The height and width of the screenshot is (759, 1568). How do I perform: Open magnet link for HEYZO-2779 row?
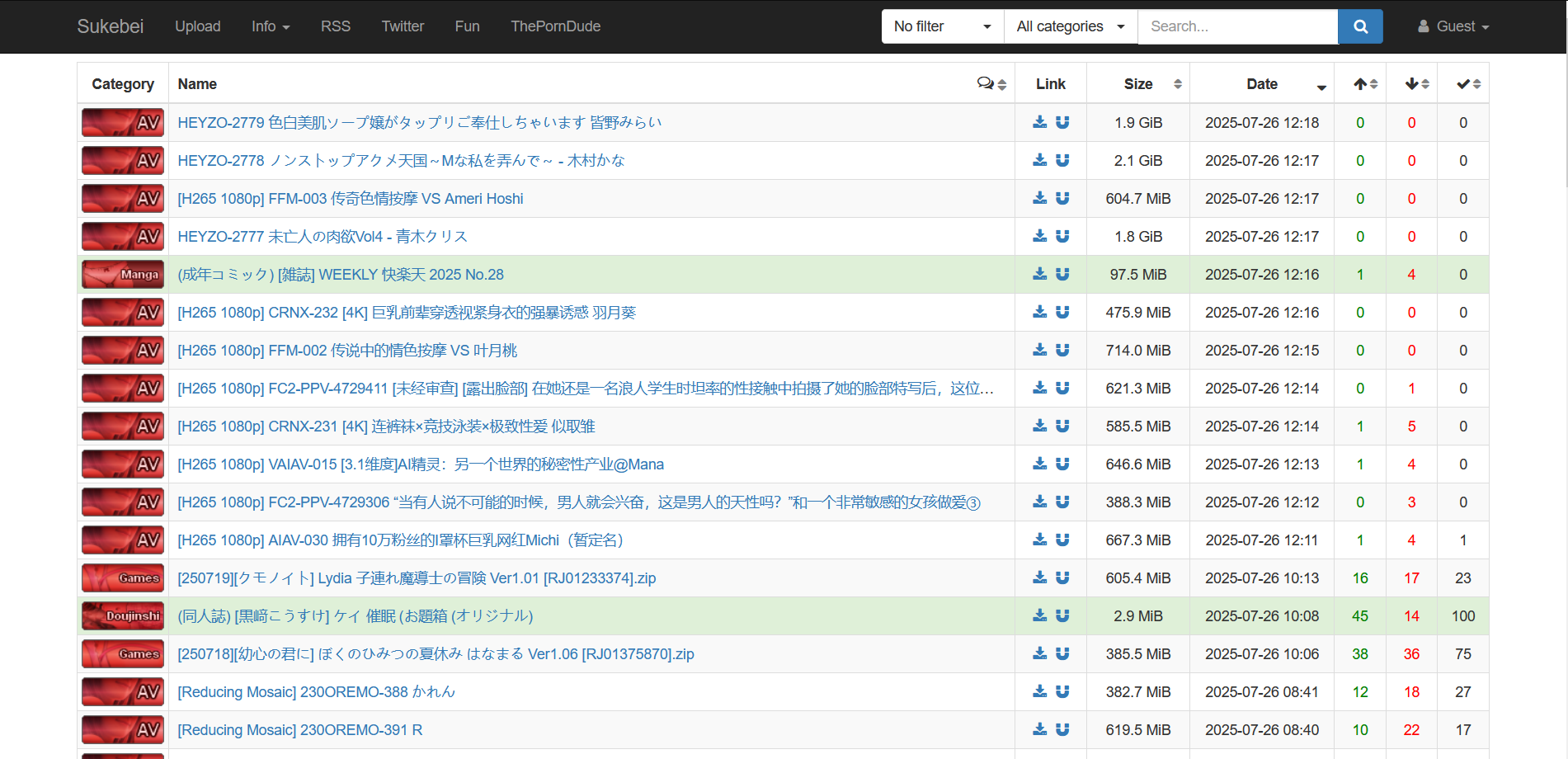[1062, 122]
